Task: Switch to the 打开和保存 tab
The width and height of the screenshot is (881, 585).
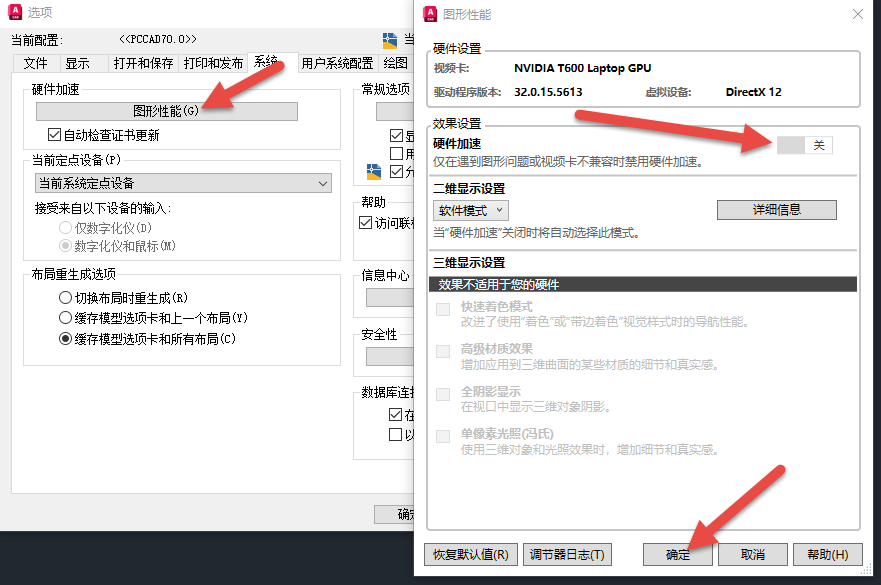Action: pyautogui.click(x=141, y=63)
